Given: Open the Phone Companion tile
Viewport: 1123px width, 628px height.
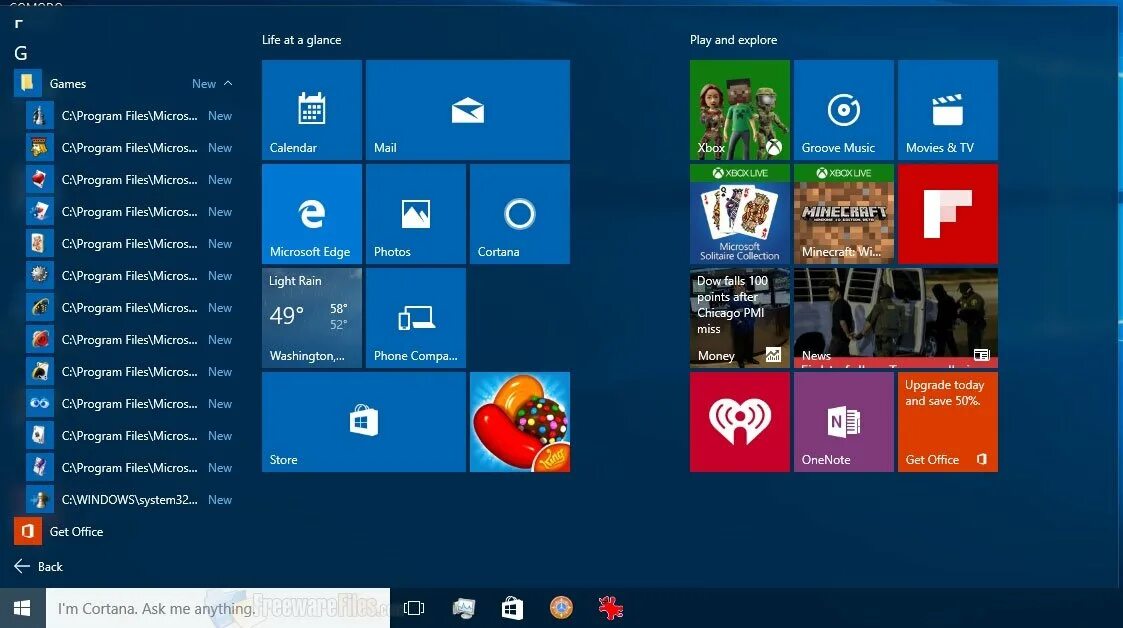Looking at the screenshot, I should [415, 318].
